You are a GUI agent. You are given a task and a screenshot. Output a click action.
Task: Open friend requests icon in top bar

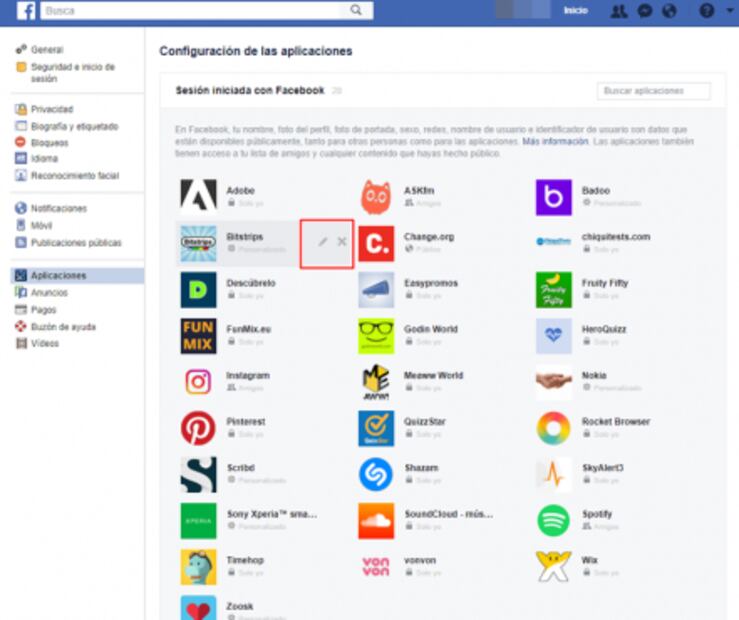tap(619, 11)
